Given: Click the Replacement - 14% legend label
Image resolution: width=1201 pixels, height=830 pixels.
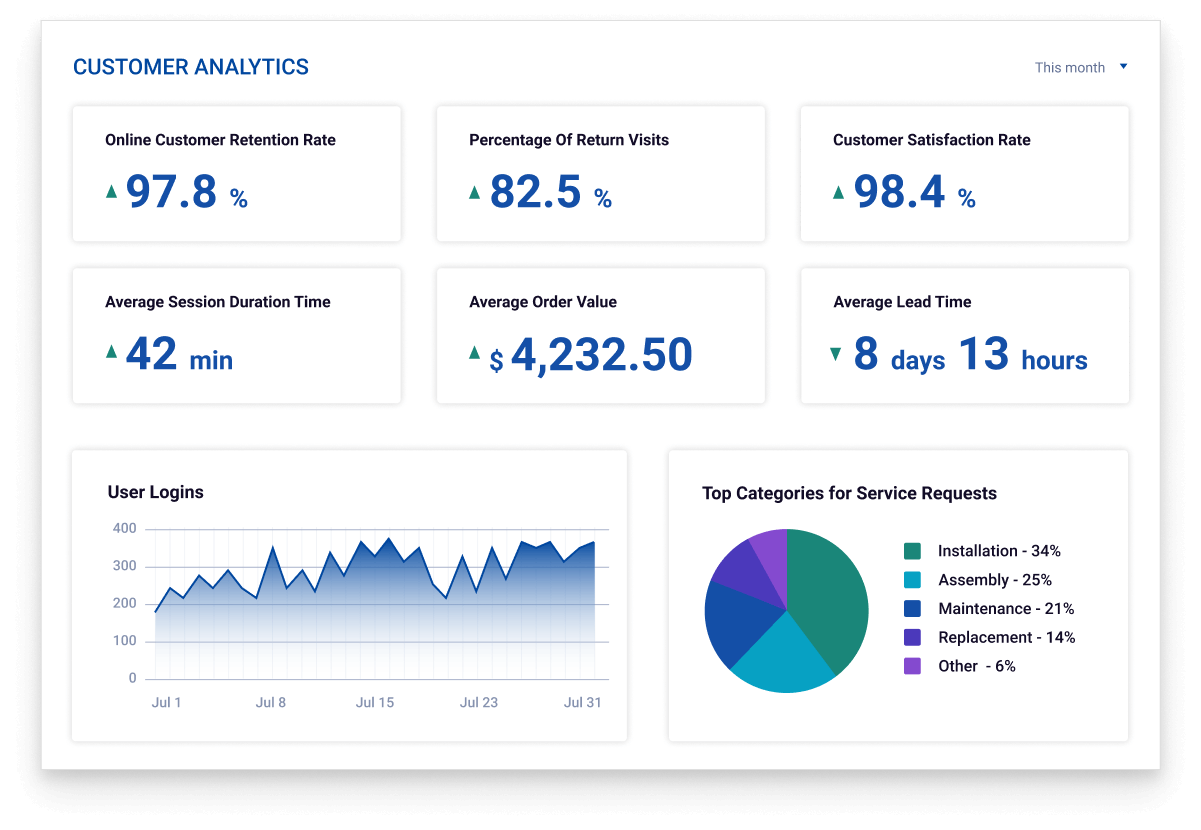Looking at the screenshot, I should 1006,637.
